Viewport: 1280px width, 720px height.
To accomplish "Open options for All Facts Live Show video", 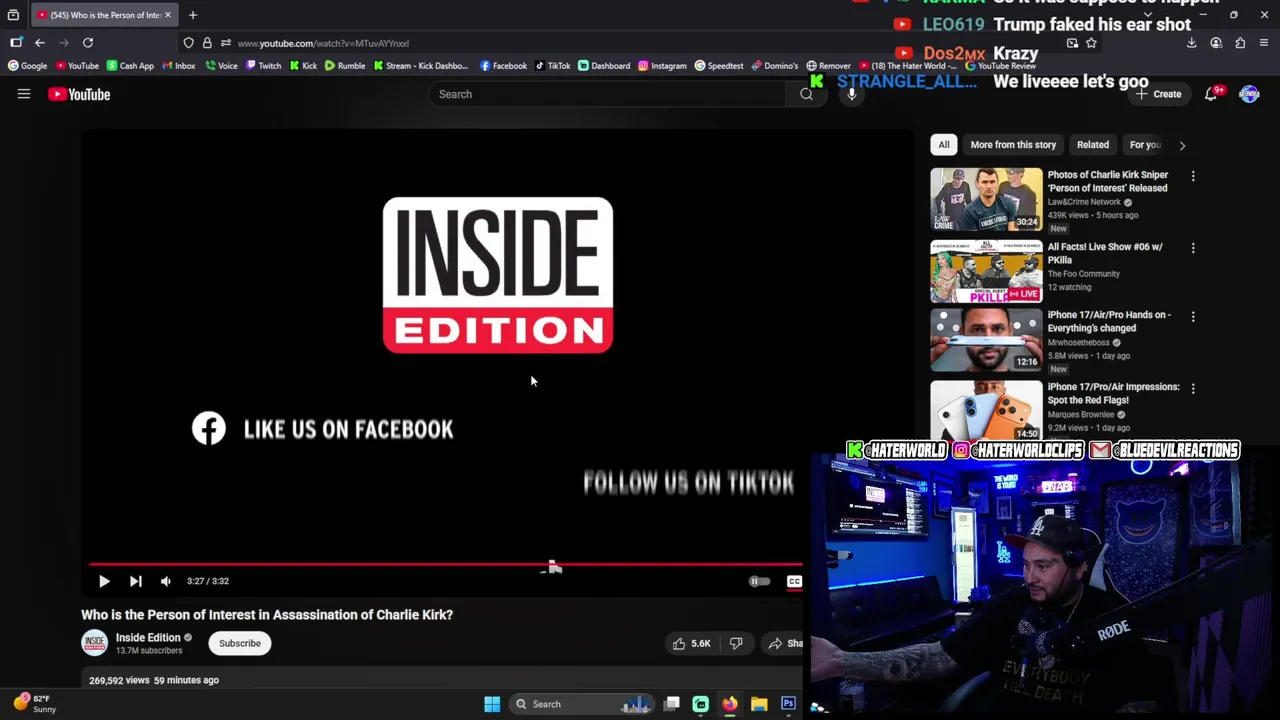I will (1192, 248).
